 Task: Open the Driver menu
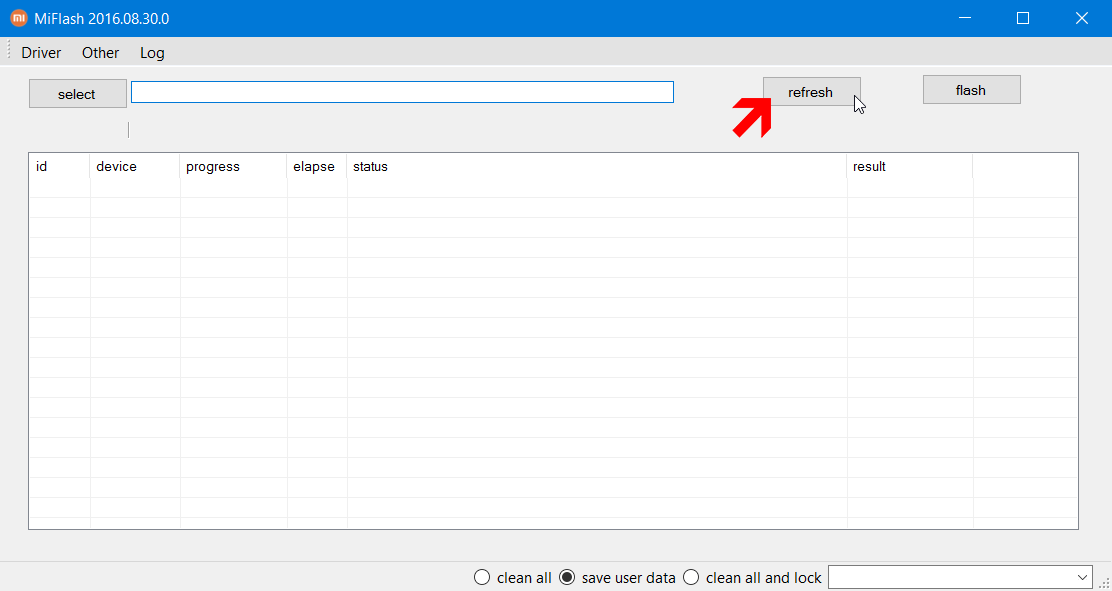41,53
